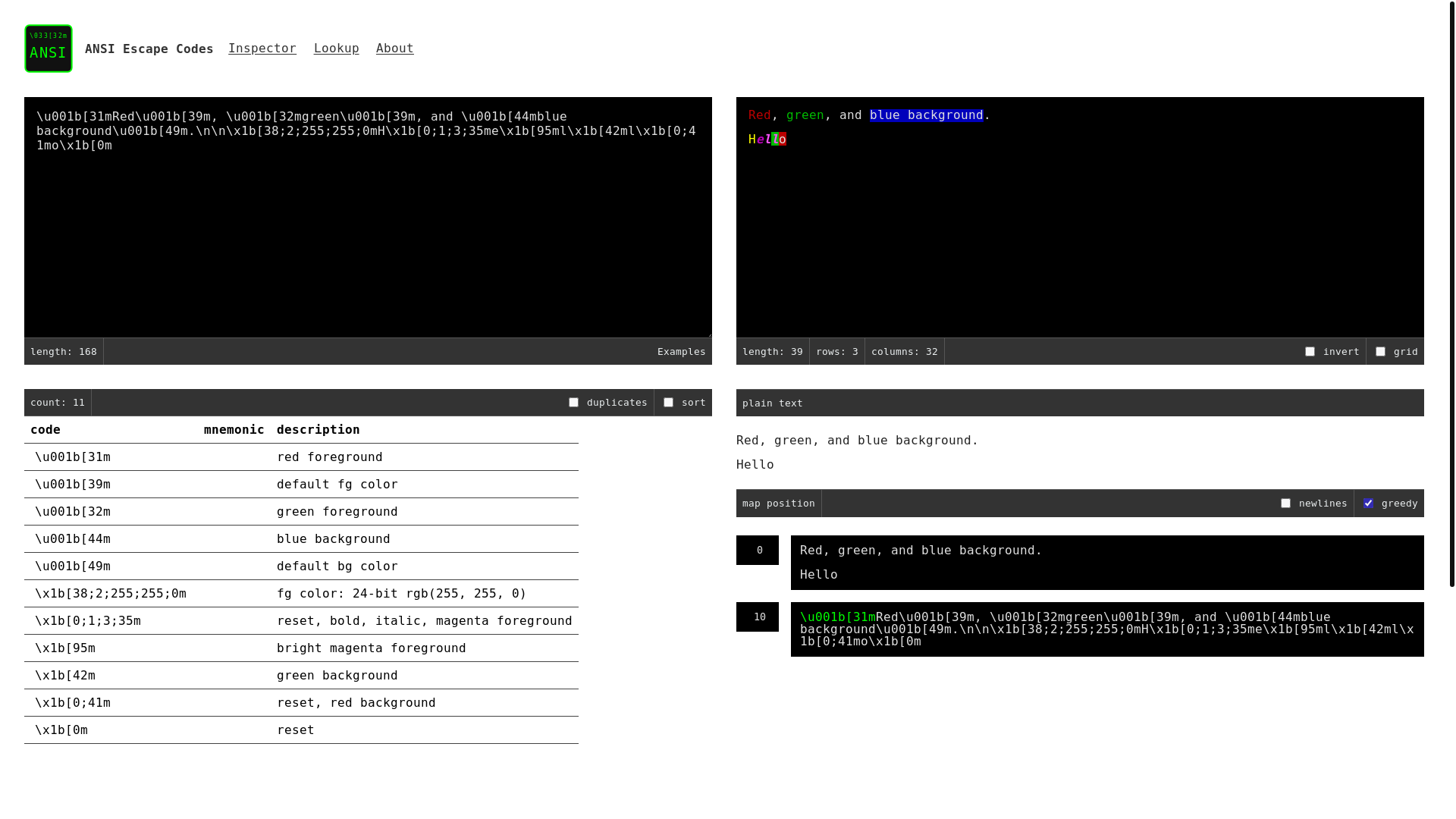Enable the newlines checkbox

(x=1285, y=504)
